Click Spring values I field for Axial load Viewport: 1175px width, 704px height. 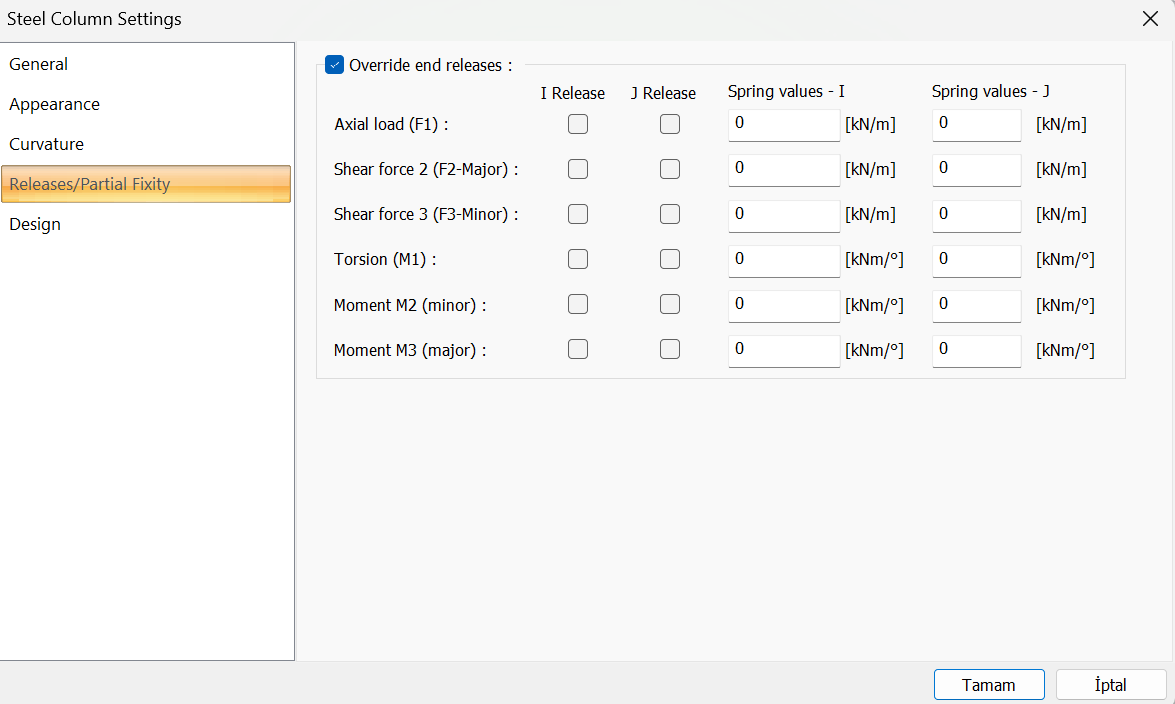tap(784, 125)
